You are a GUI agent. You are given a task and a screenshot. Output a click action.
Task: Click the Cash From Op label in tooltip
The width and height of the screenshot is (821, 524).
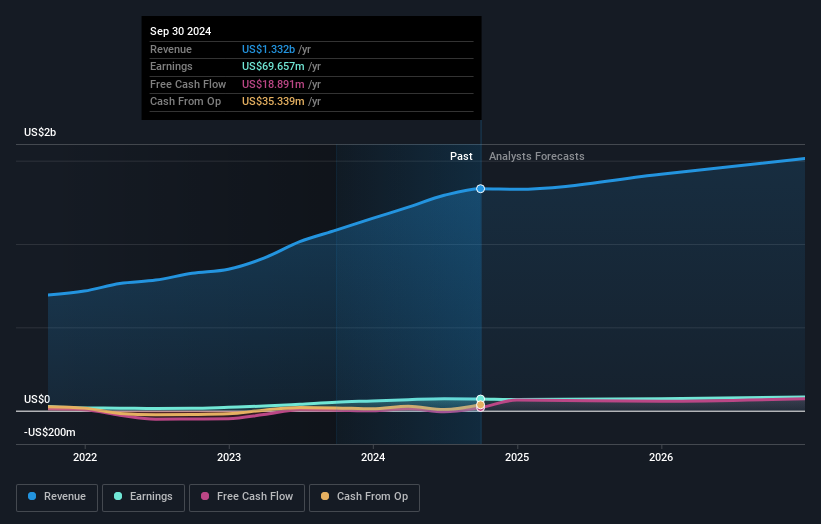185,102
